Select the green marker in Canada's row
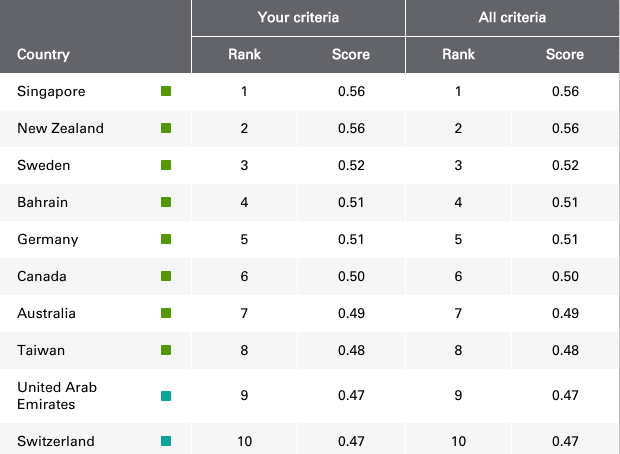The image size is (620, 454). point(166,277)
